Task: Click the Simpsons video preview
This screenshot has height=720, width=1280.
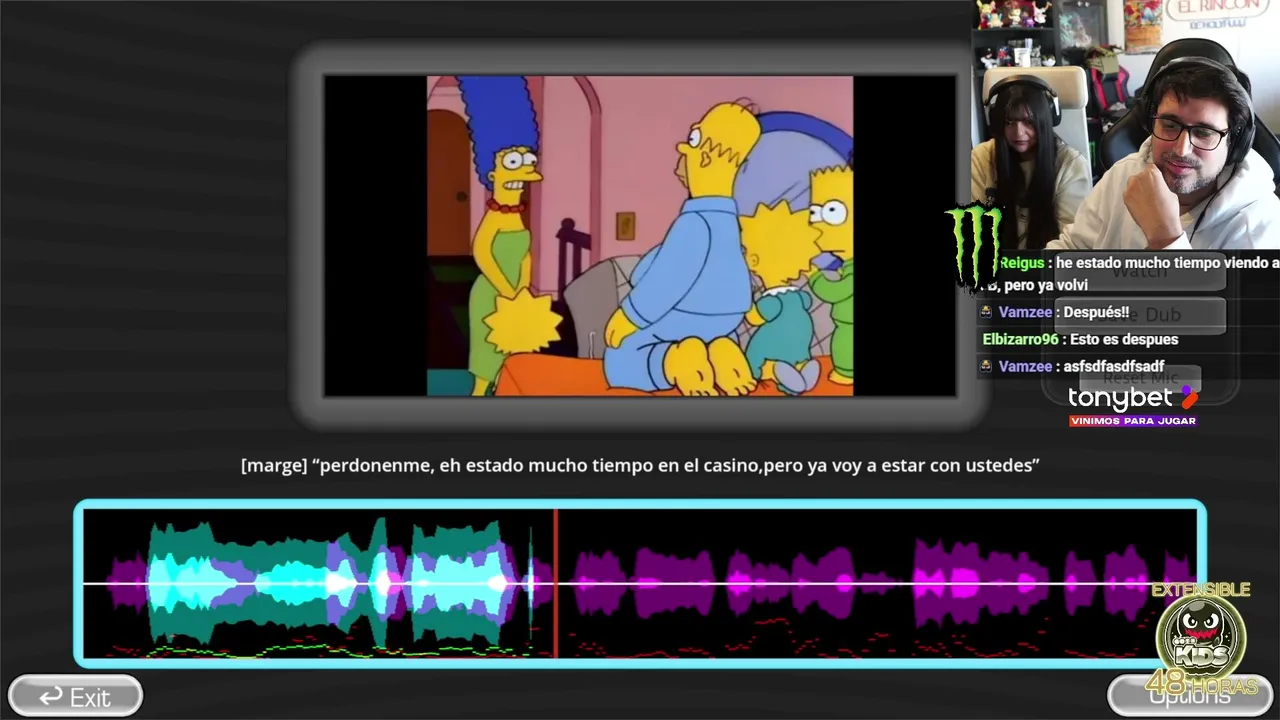Action: pos(640,236)
